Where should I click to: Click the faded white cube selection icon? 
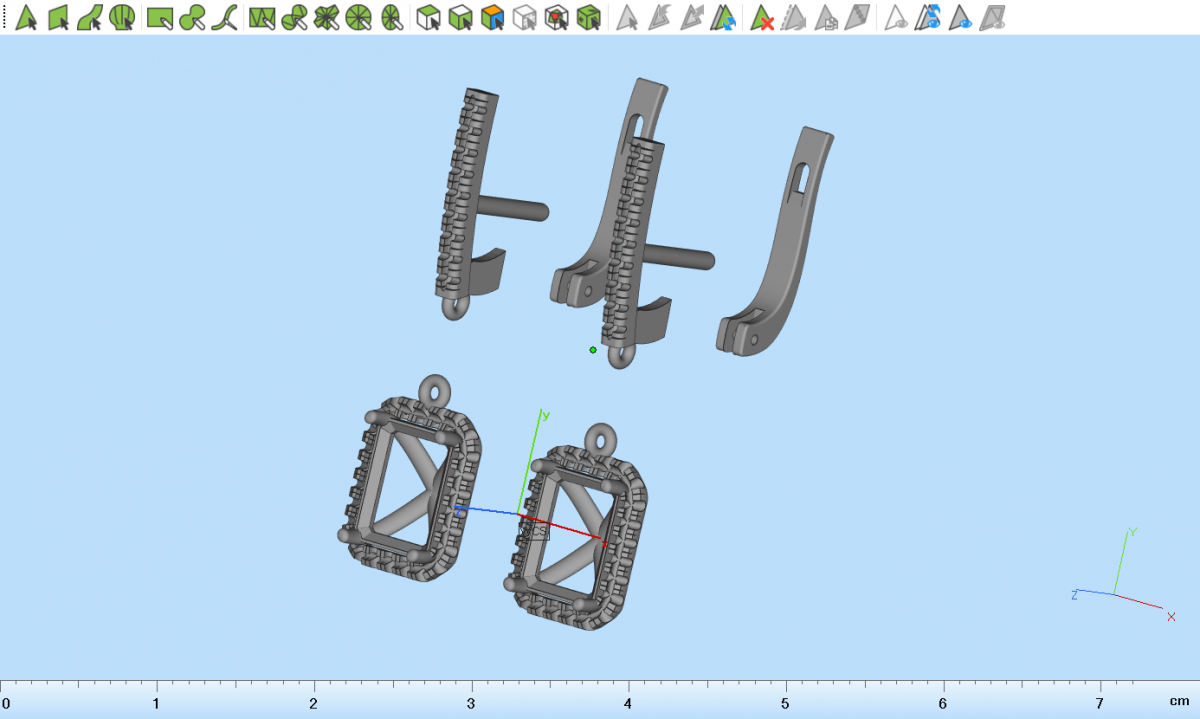pyautogui.click(x=525, y=17)
